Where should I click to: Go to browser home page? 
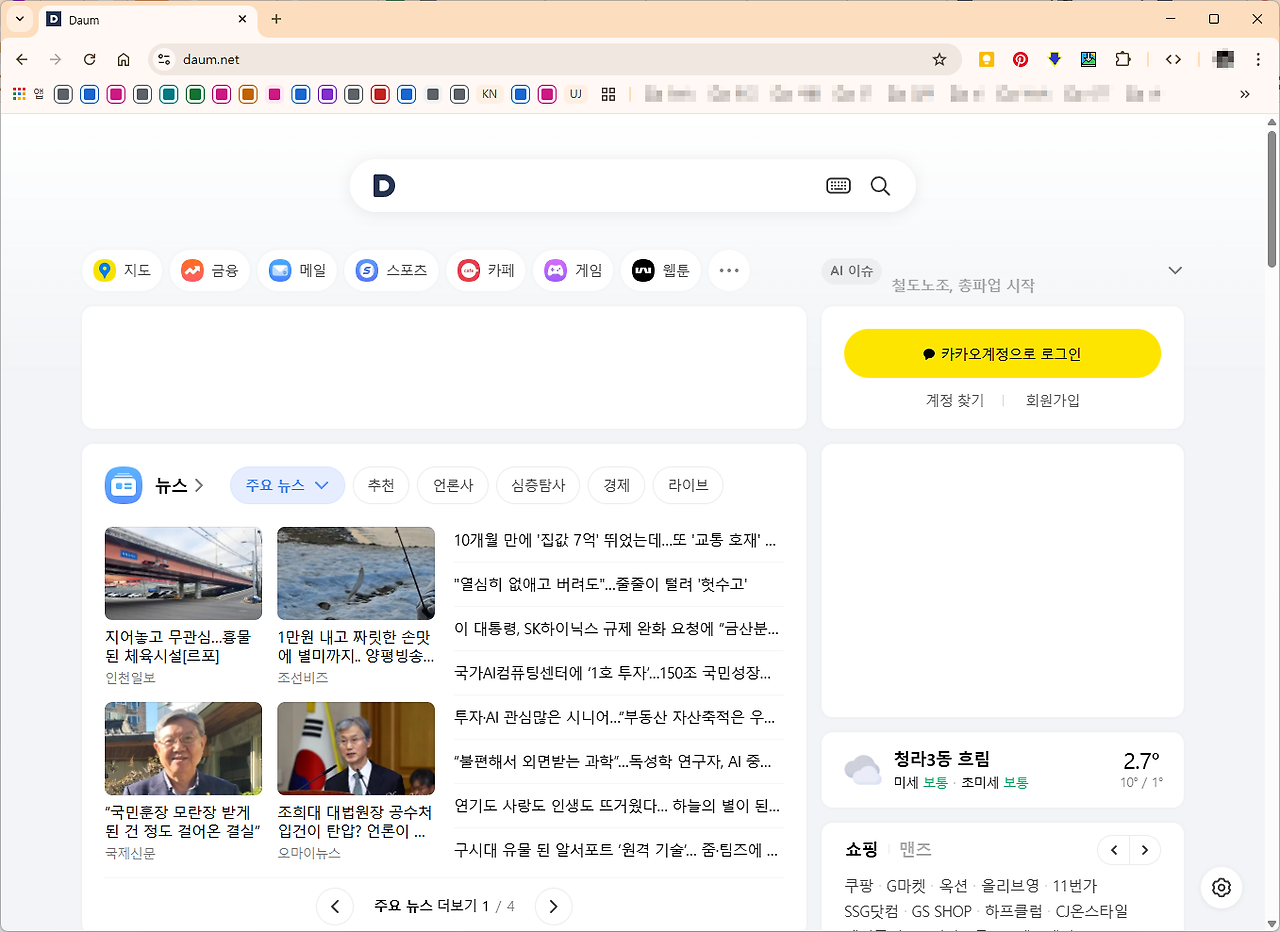point(123,59)
